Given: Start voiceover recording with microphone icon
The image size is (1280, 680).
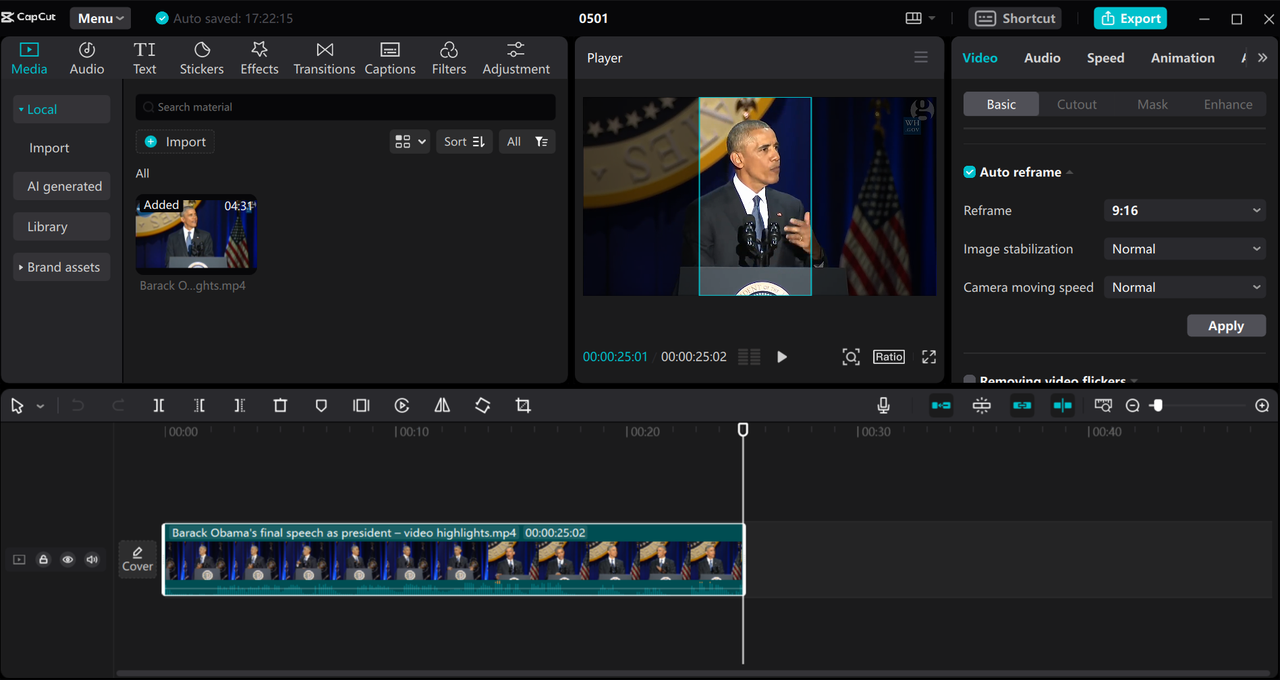Looking at the screenshot, I should pos(884,405).
